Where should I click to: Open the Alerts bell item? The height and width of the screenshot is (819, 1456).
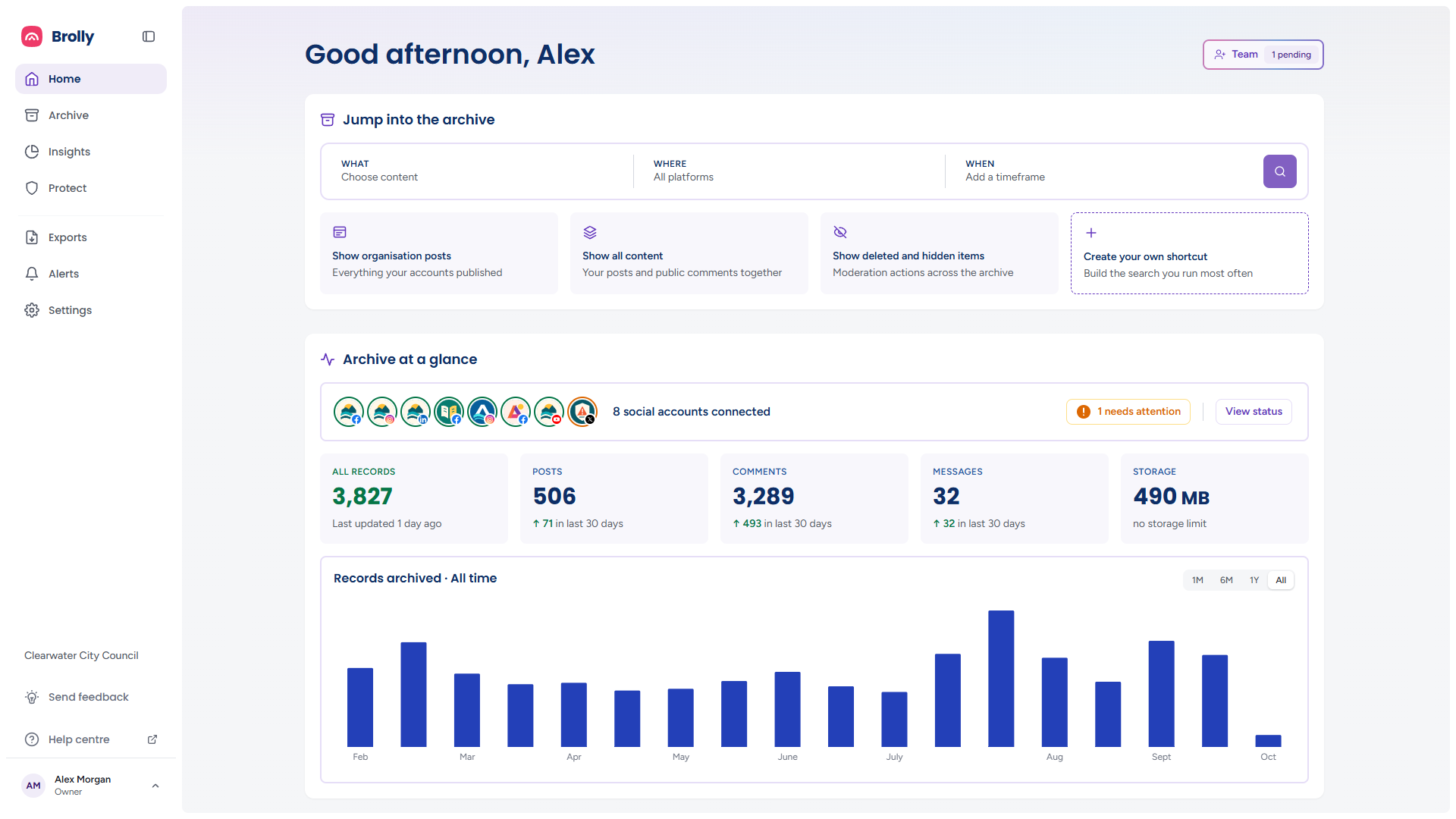[91, 274]
